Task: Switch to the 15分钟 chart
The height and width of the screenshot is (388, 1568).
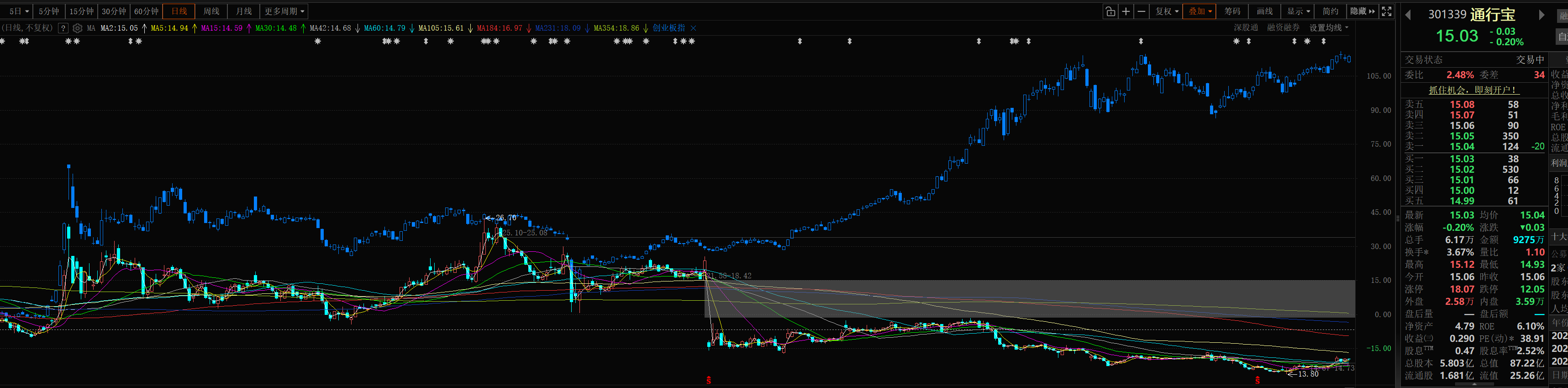Action: click(81, 11)
